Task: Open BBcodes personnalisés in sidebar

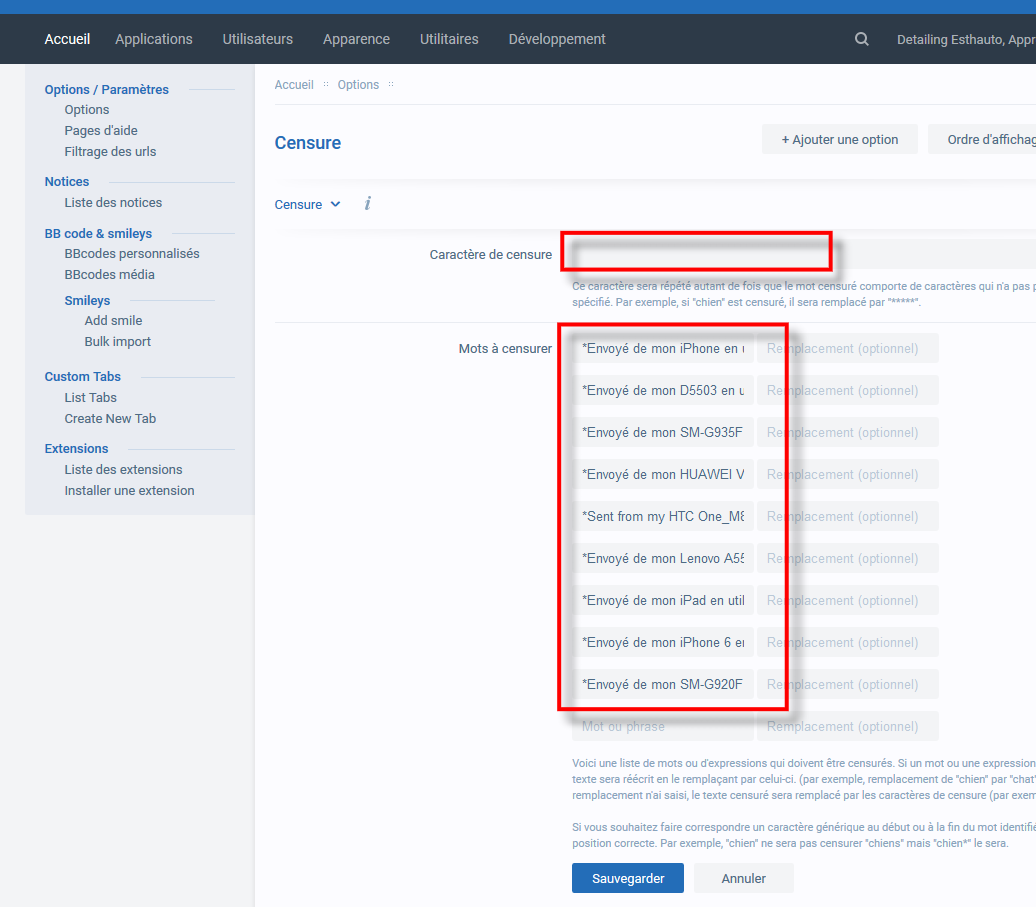Action: click(x=132, y=254)
